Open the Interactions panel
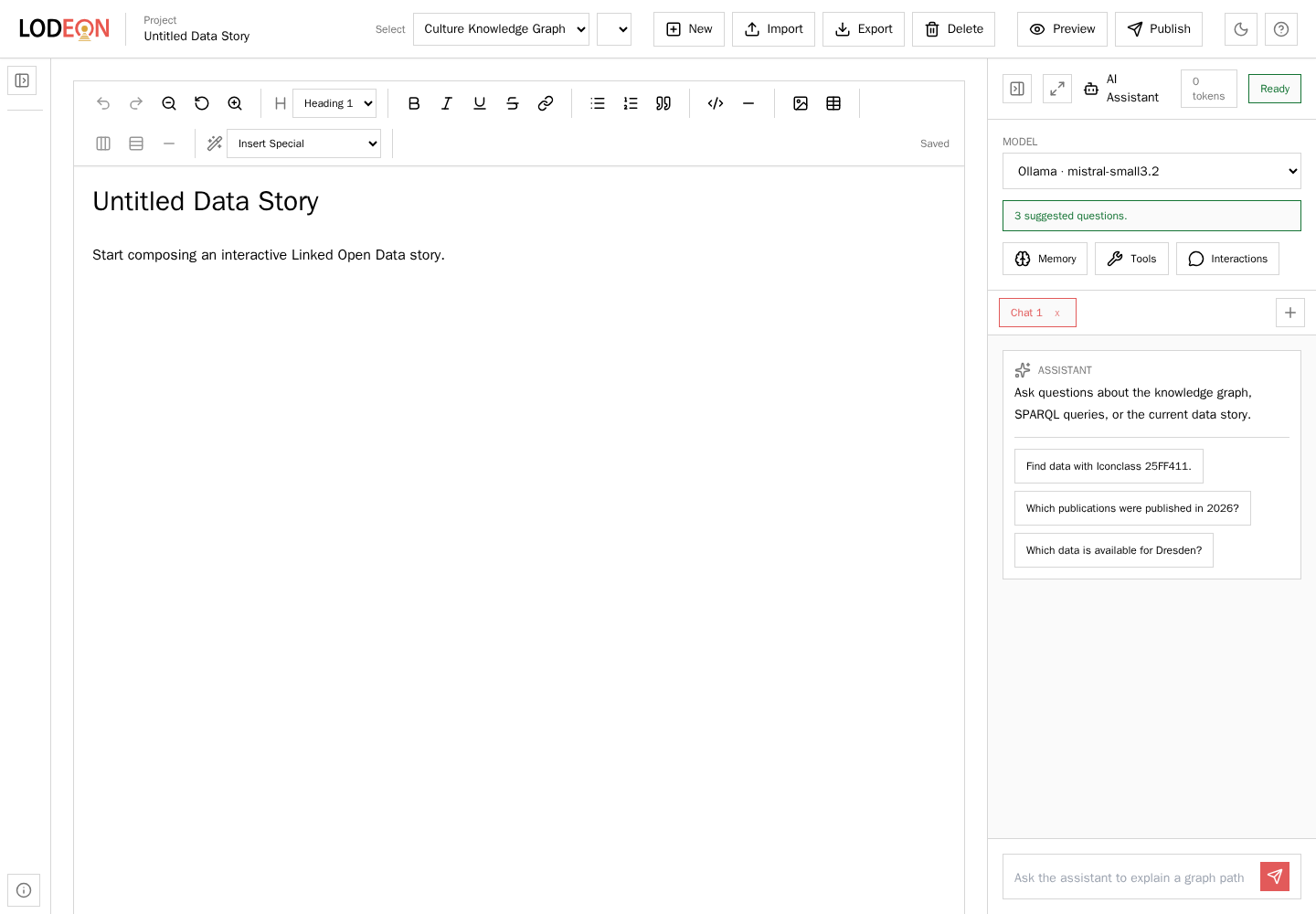The width and height of the screenshot is (1316, 914). pos(1227,259)
